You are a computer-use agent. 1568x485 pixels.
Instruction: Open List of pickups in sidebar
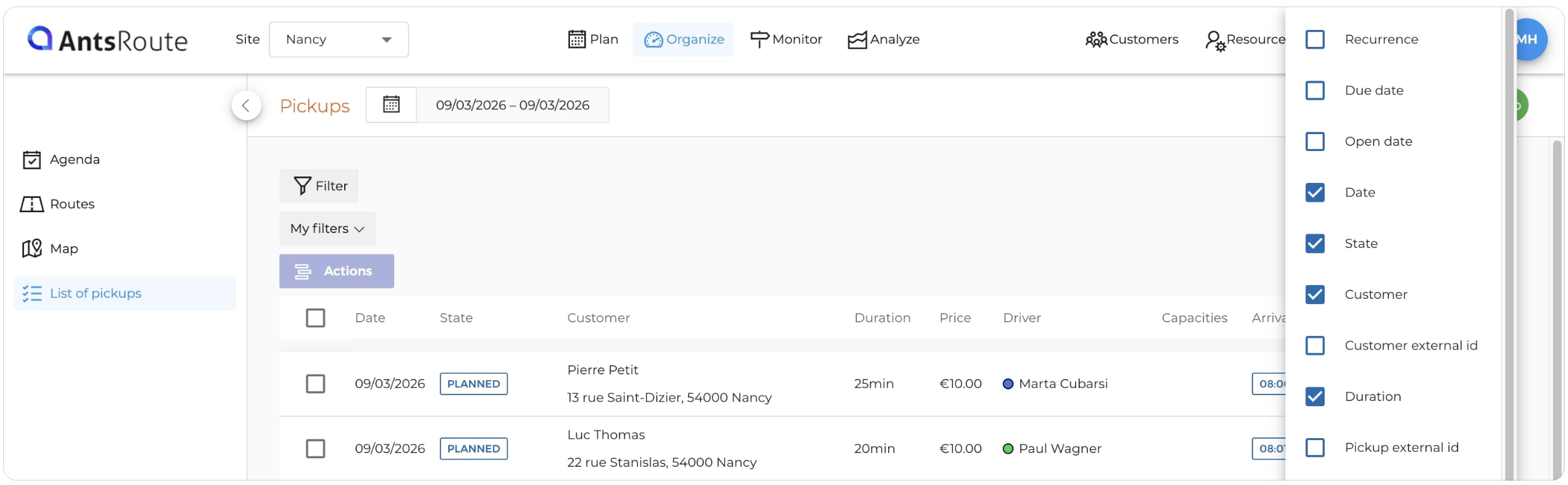[x=125, y=294]
